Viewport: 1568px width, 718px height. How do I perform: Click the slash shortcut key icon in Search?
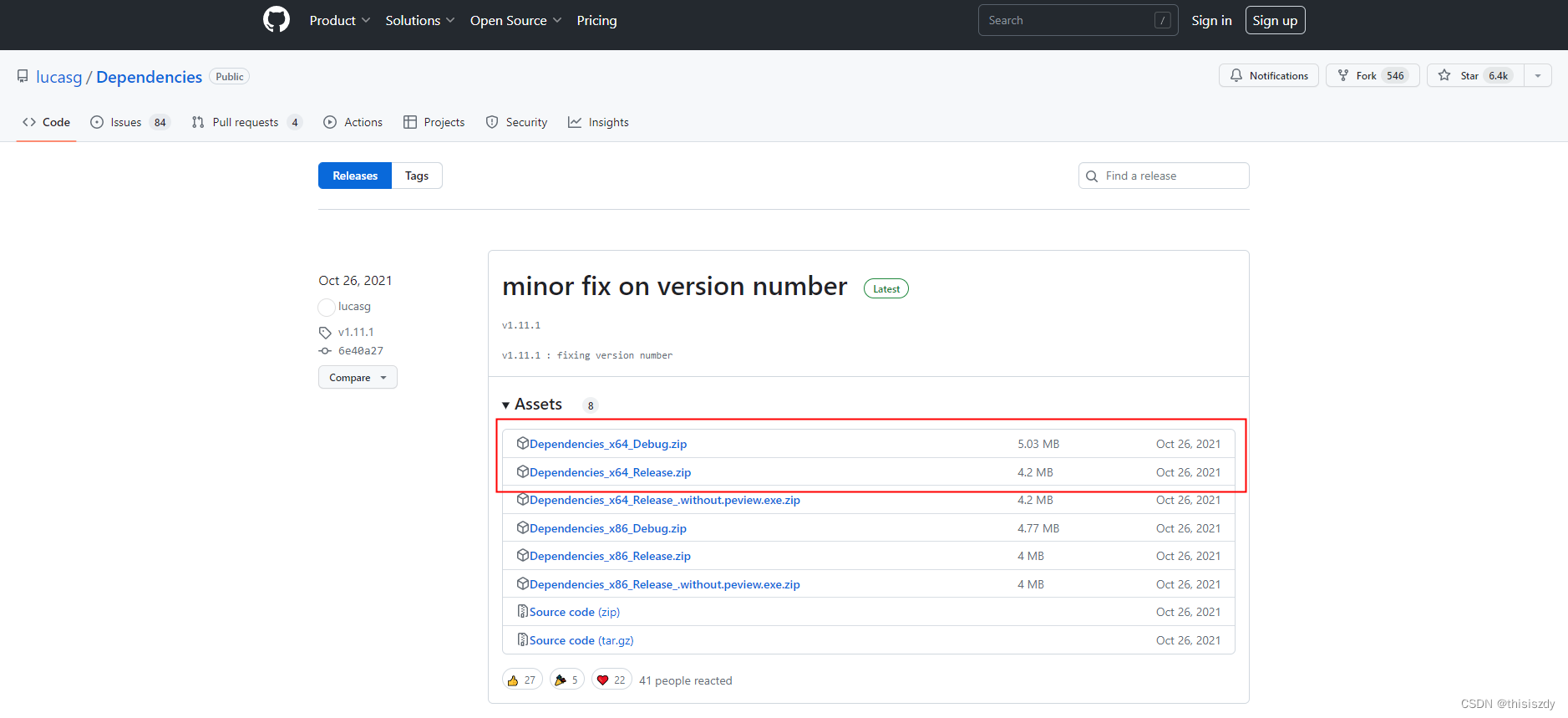[x=1162, y=20]
